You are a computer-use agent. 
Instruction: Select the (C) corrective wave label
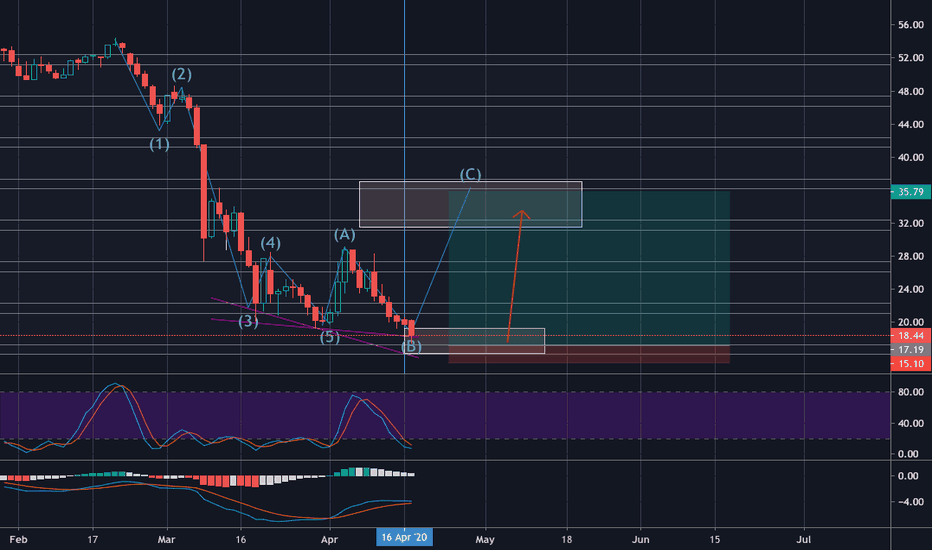point(471,174)
